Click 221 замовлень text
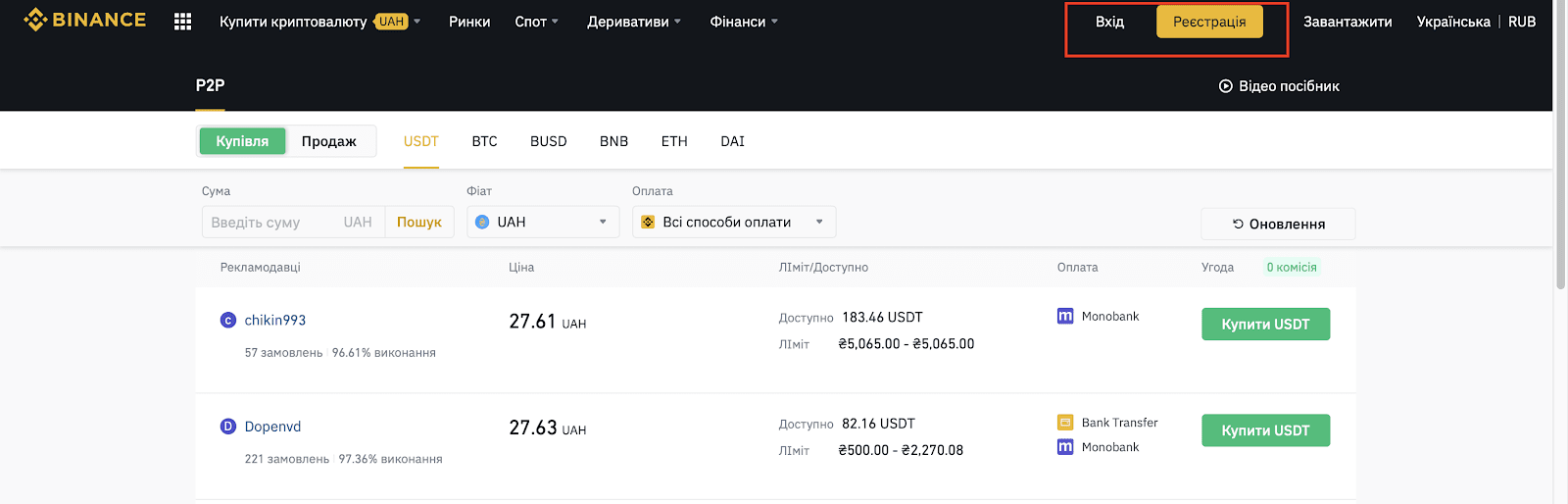The width and height of the screenshot is (1568, 504). (287, 459)
